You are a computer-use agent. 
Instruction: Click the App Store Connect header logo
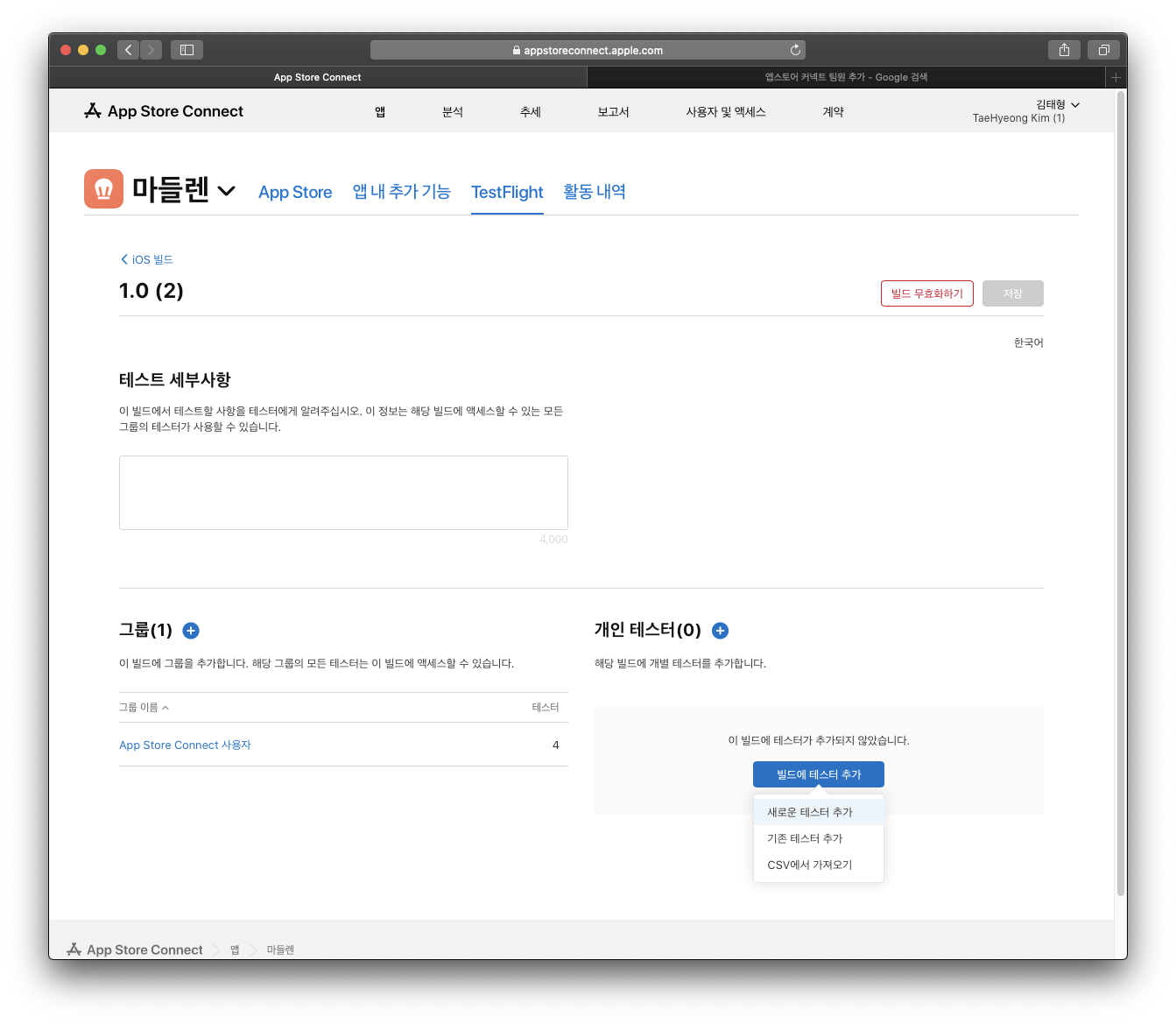(x=164, y=111)
